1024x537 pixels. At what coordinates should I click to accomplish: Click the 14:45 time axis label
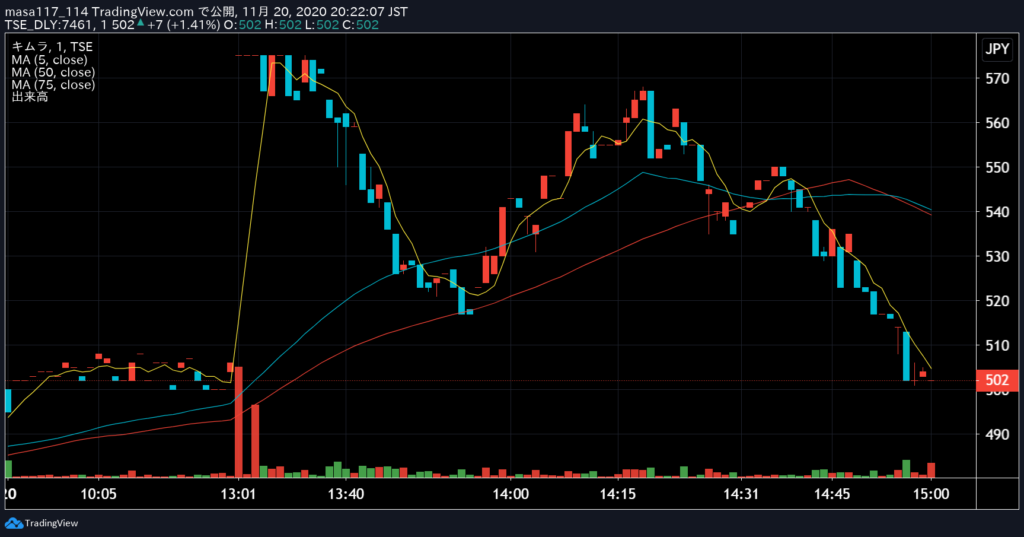click(x=832, y=494)
